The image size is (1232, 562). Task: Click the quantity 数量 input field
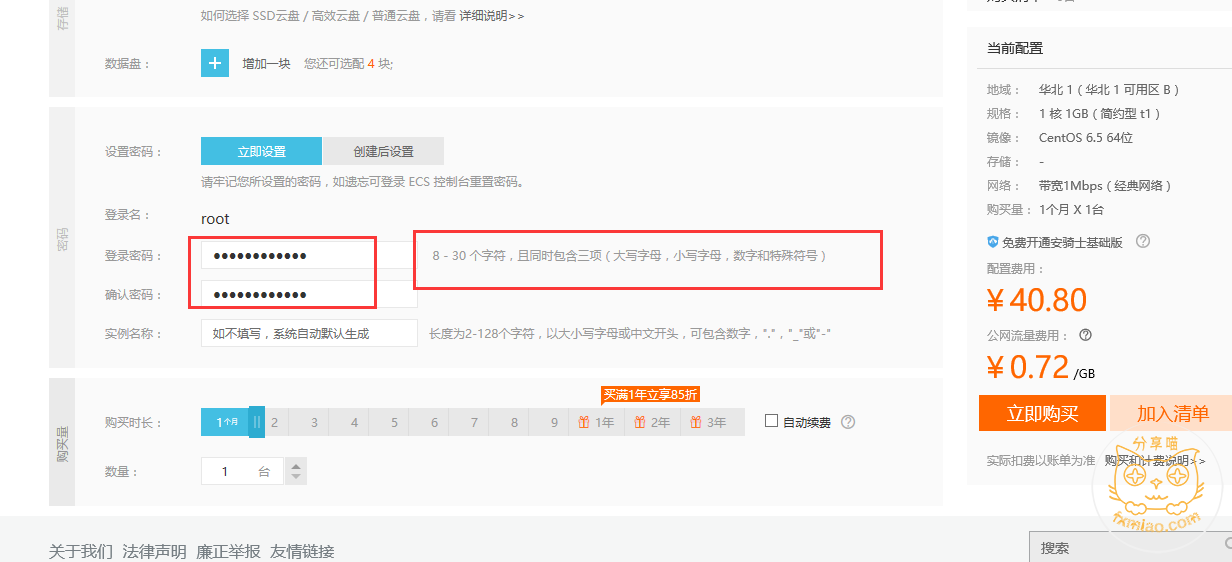[x=243, y=471]
